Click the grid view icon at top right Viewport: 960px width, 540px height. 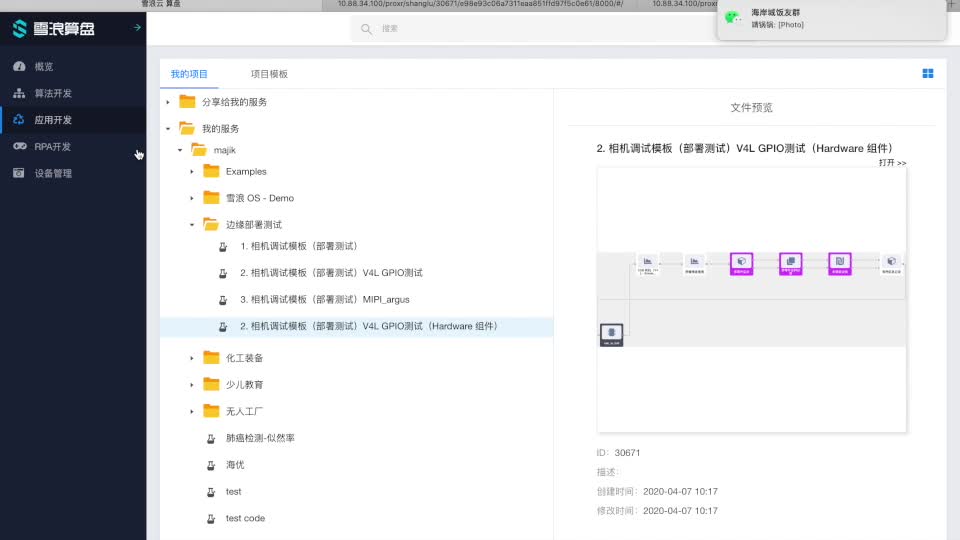pyautogui.click(x=928, y=73)
